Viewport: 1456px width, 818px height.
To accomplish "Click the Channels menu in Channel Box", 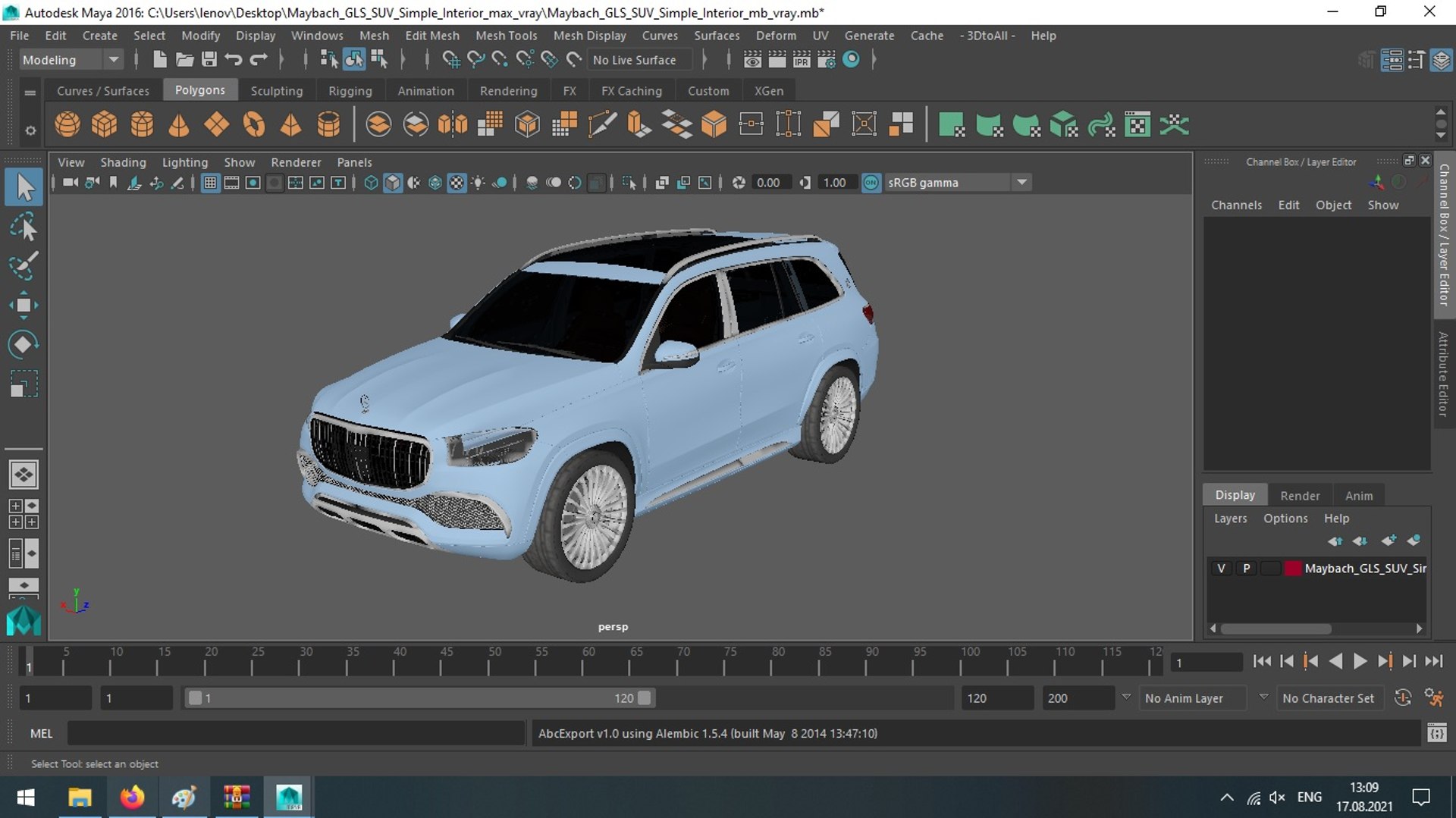I will click(1236, 205).
